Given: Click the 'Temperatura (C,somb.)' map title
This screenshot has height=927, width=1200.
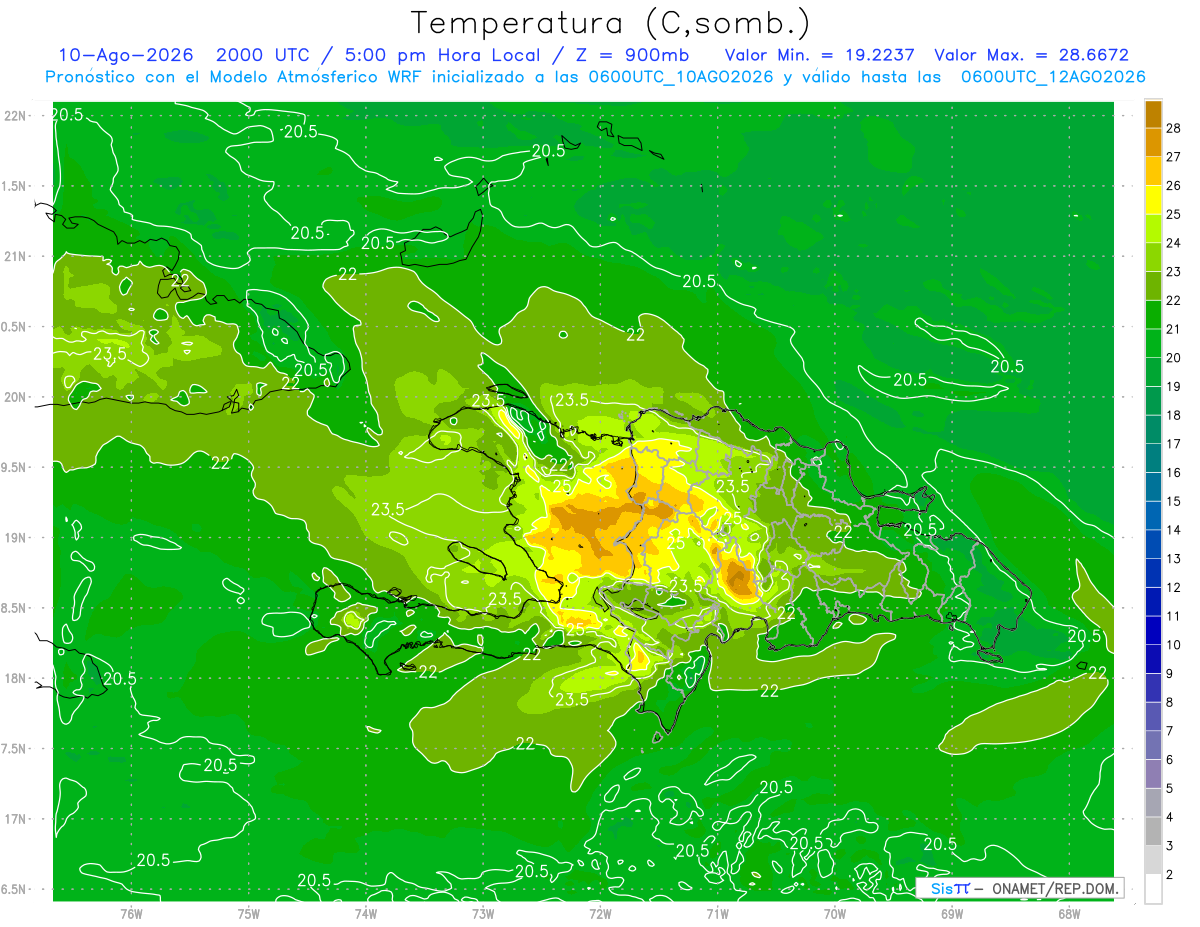Looking at the screenshot, I should (x=611, y=23).
